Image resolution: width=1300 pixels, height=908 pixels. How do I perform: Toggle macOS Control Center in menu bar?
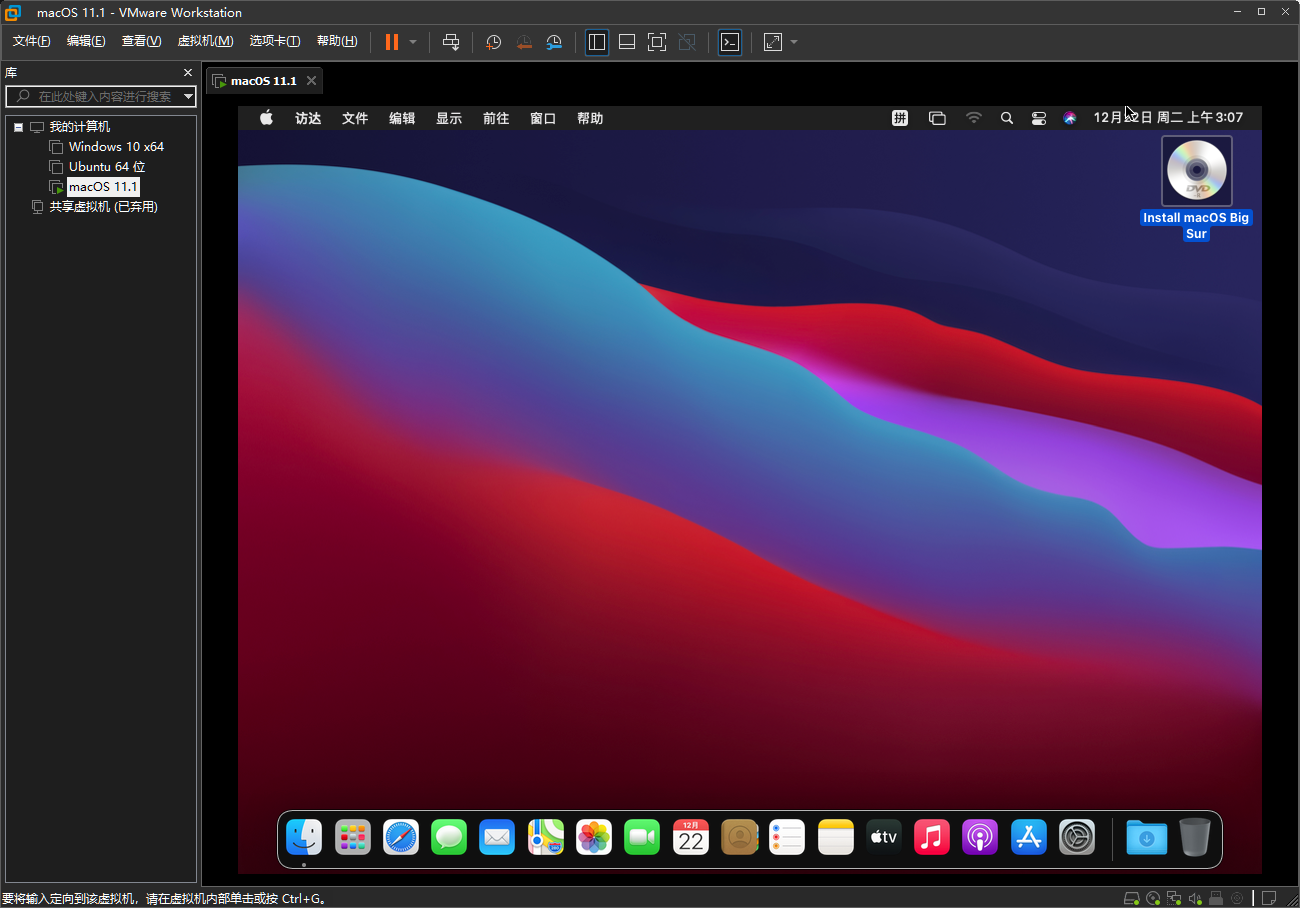pyautogui.click(x=1039, y=118)
